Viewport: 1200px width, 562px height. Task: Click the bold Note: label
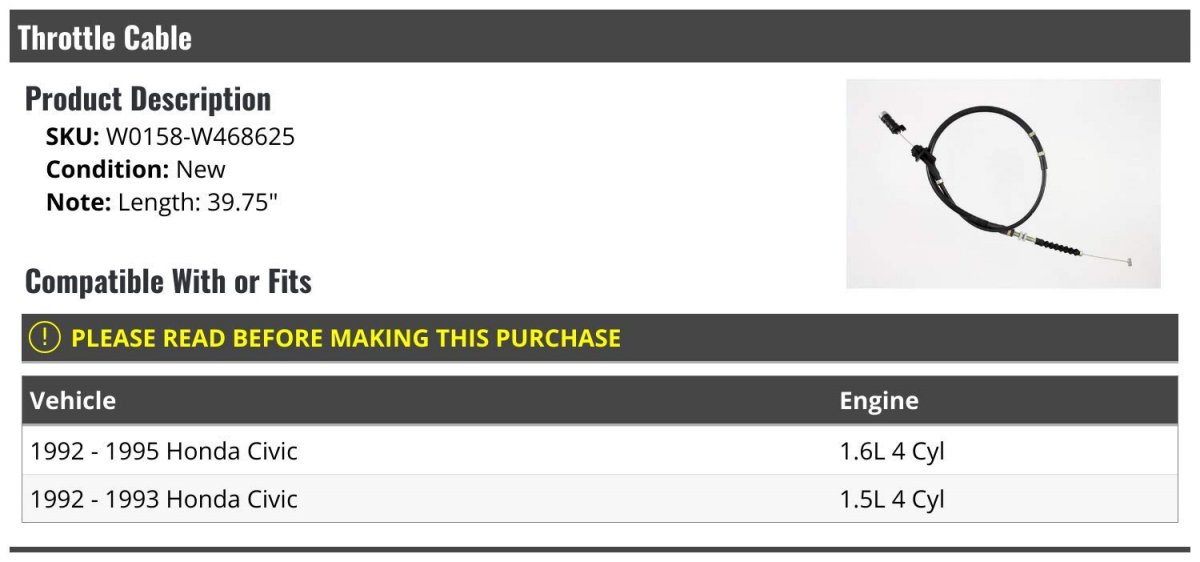tap(78, 202)
